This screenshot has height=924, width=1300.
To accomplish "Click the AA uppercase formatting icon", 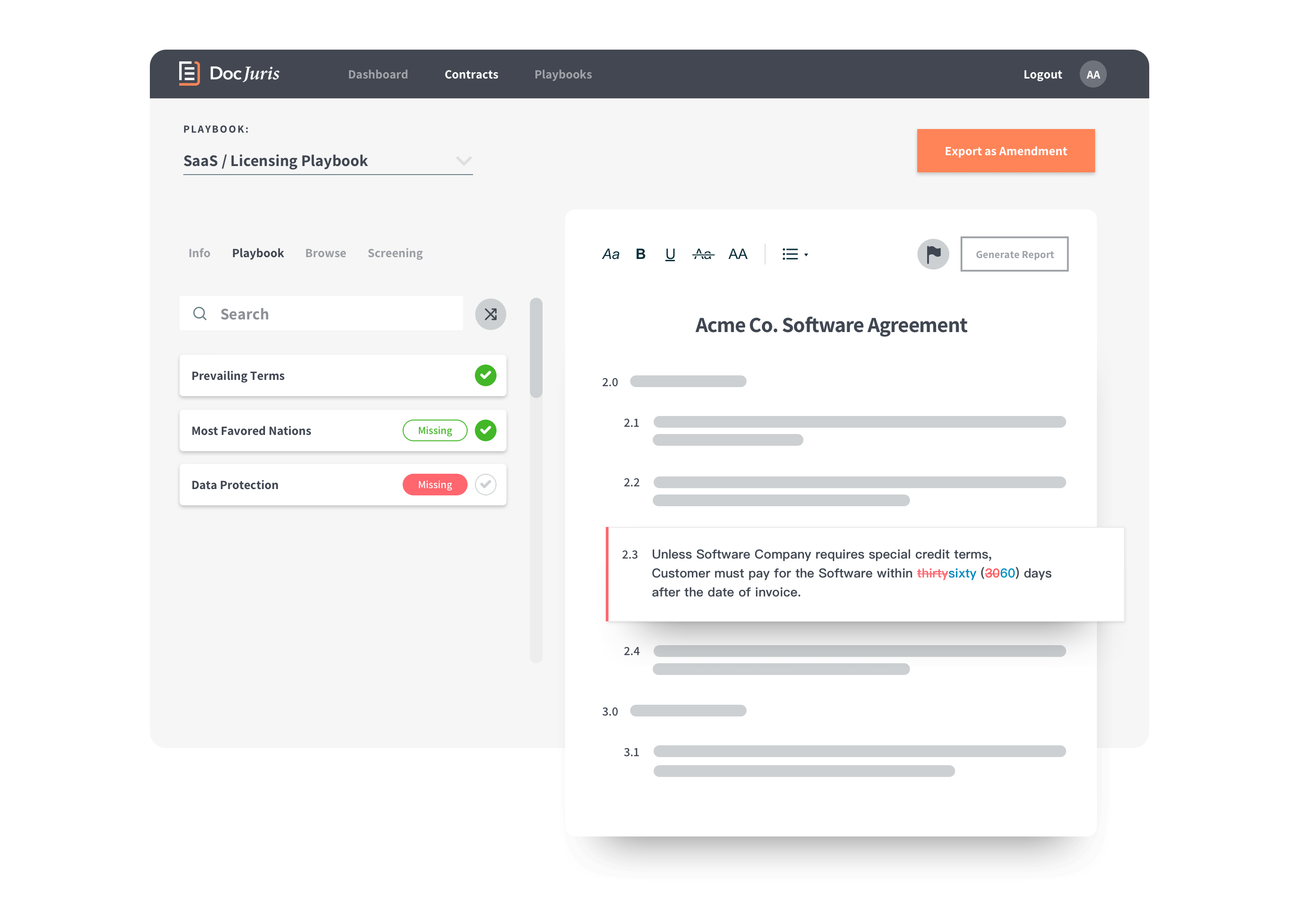I will coord(738,254).
